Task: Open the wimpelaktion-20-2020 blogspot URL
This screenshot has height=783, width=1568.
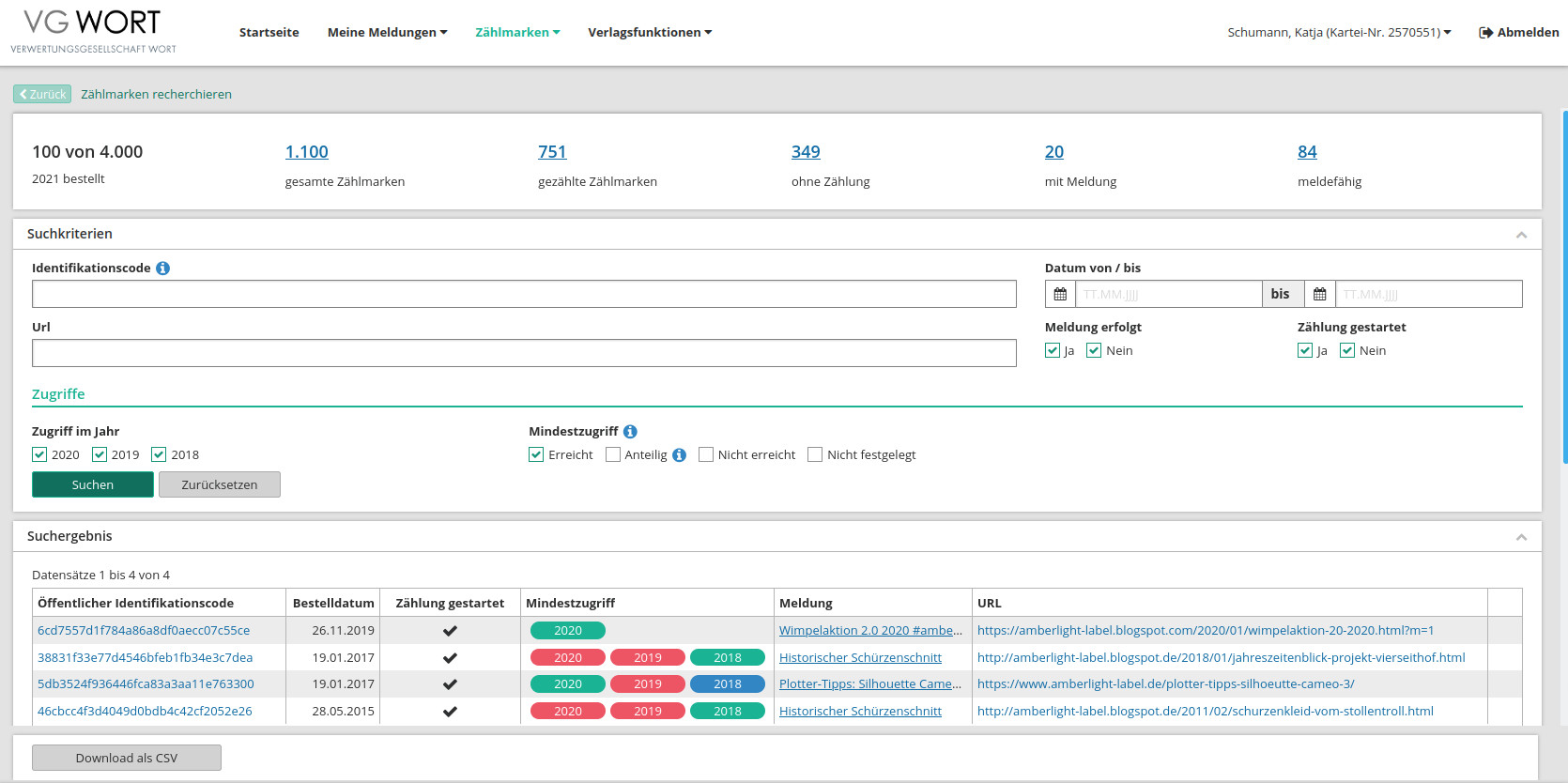Action: (1206, 631)
